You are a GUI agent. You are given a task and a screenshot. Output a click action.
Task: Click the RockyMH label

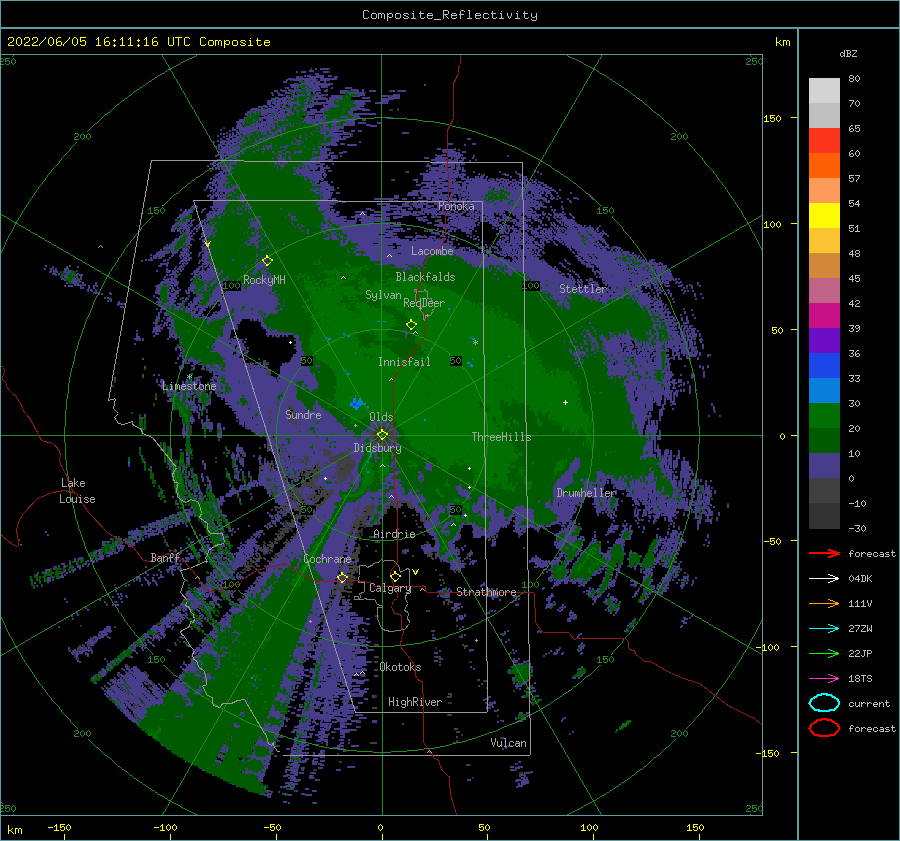point(264,280)
